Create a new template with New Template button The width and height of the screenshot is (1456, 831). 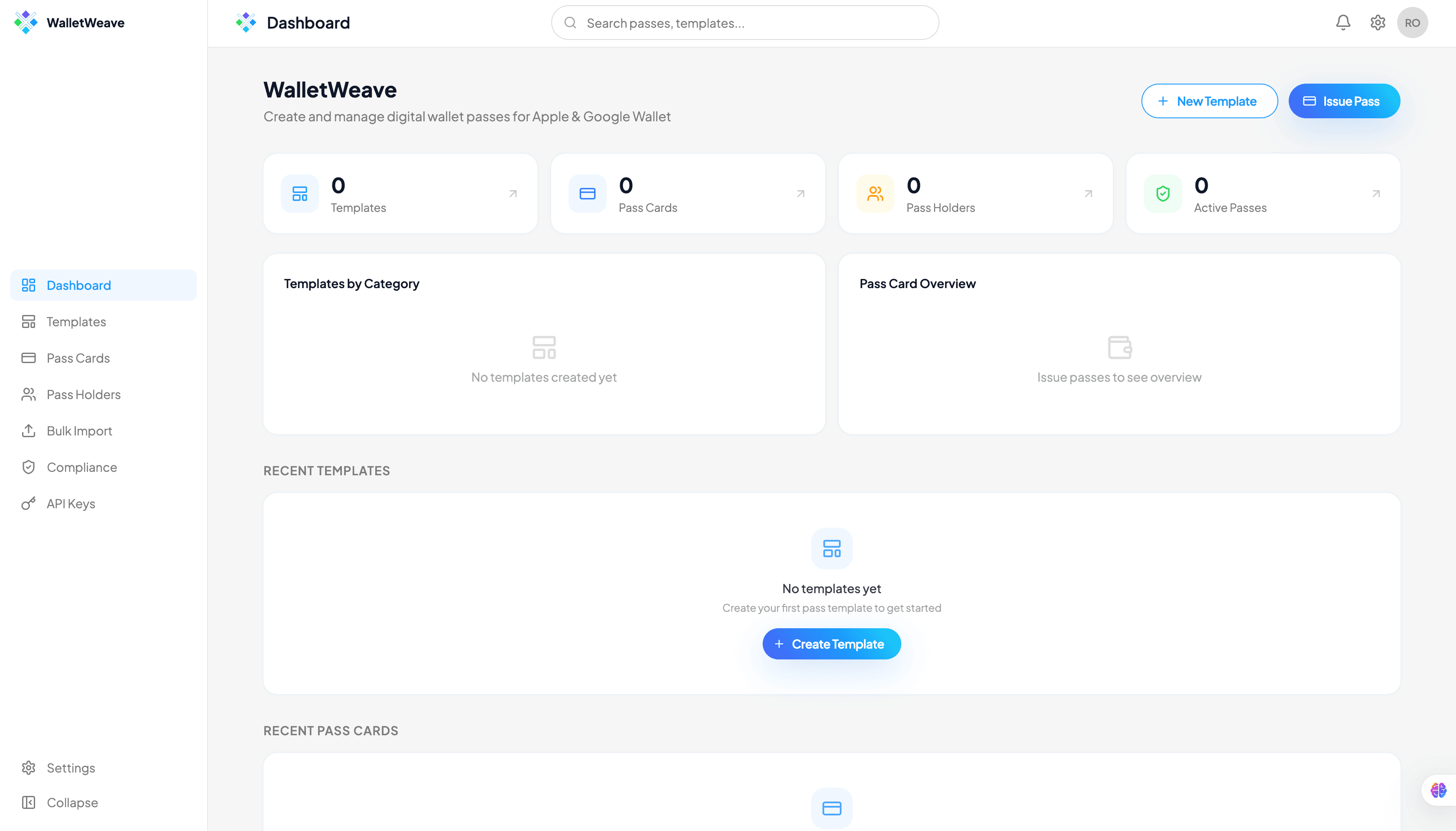(1209, 101)
